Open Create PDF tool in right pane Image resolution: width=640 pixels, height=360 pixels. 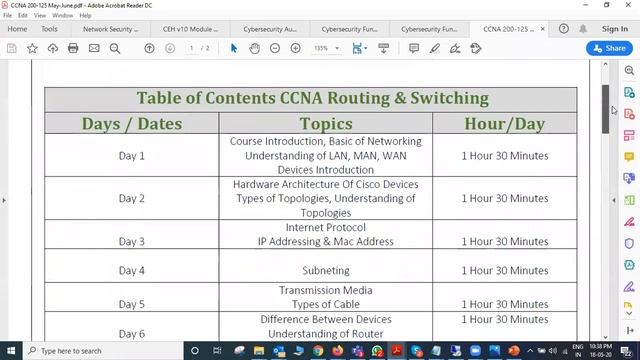(x=629, y=113)
